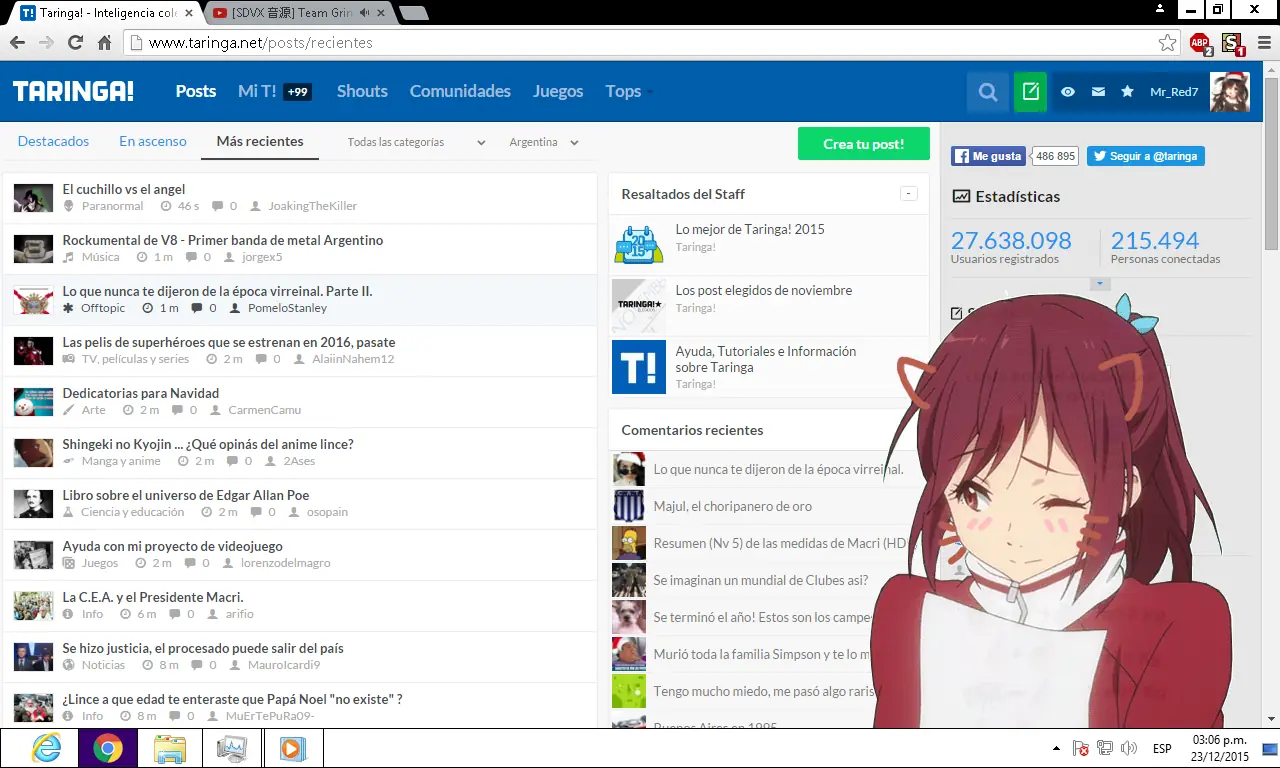Viewport: 1280px width, 768px height.
Task: Expand the statistics panel arrow
Action: coord(1100,284)
